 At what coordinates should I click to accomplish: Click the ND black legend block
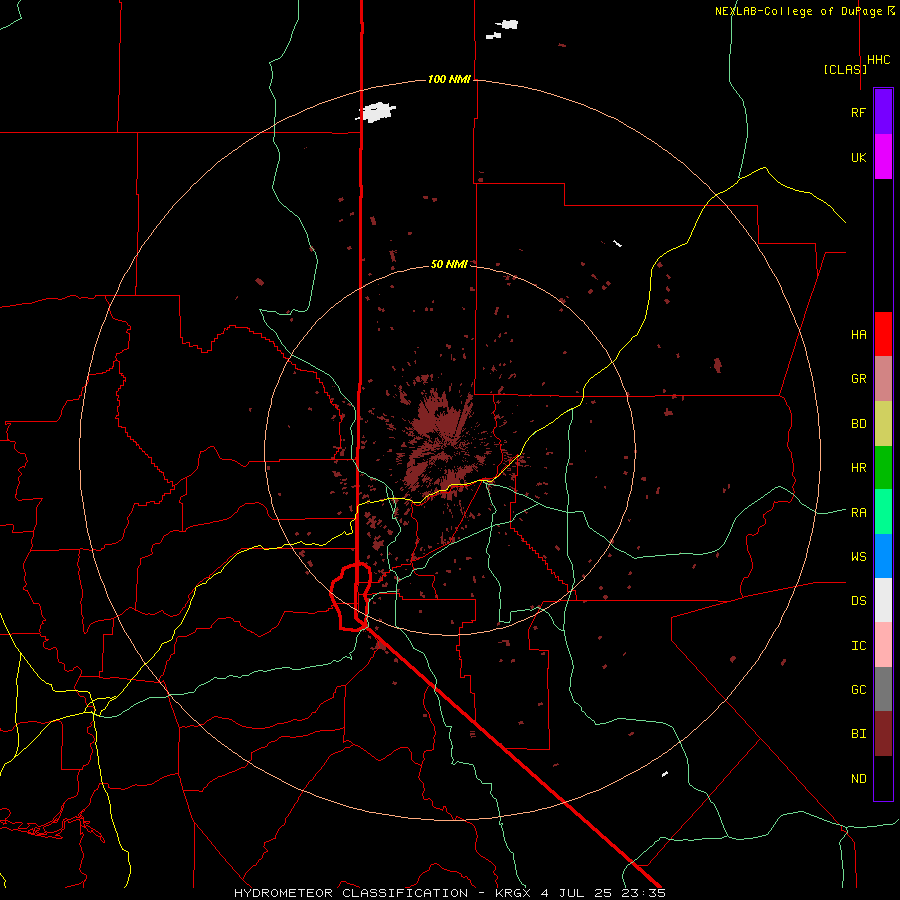[x=883, y=778]
